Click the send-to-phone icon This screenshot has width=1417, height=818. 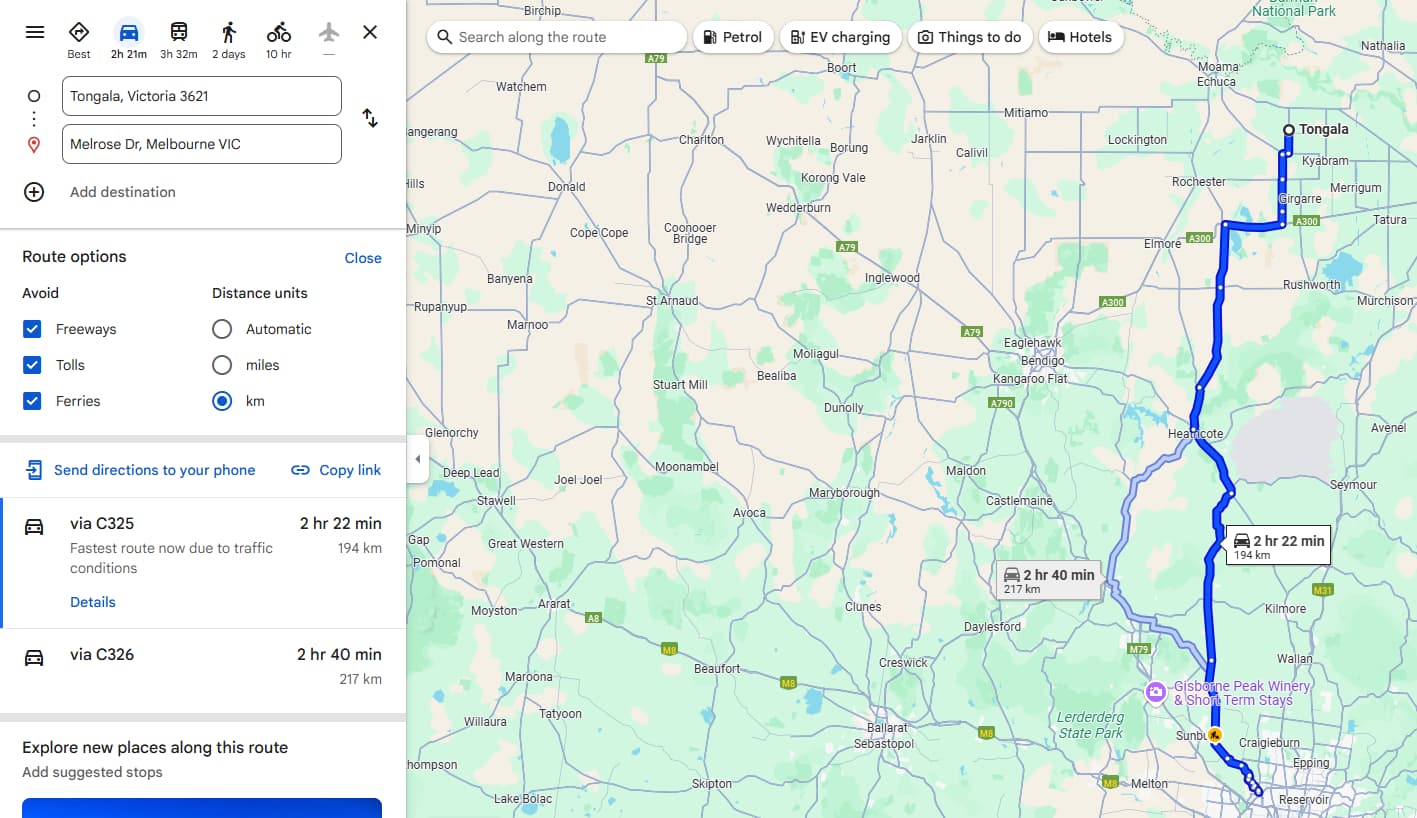34,470
